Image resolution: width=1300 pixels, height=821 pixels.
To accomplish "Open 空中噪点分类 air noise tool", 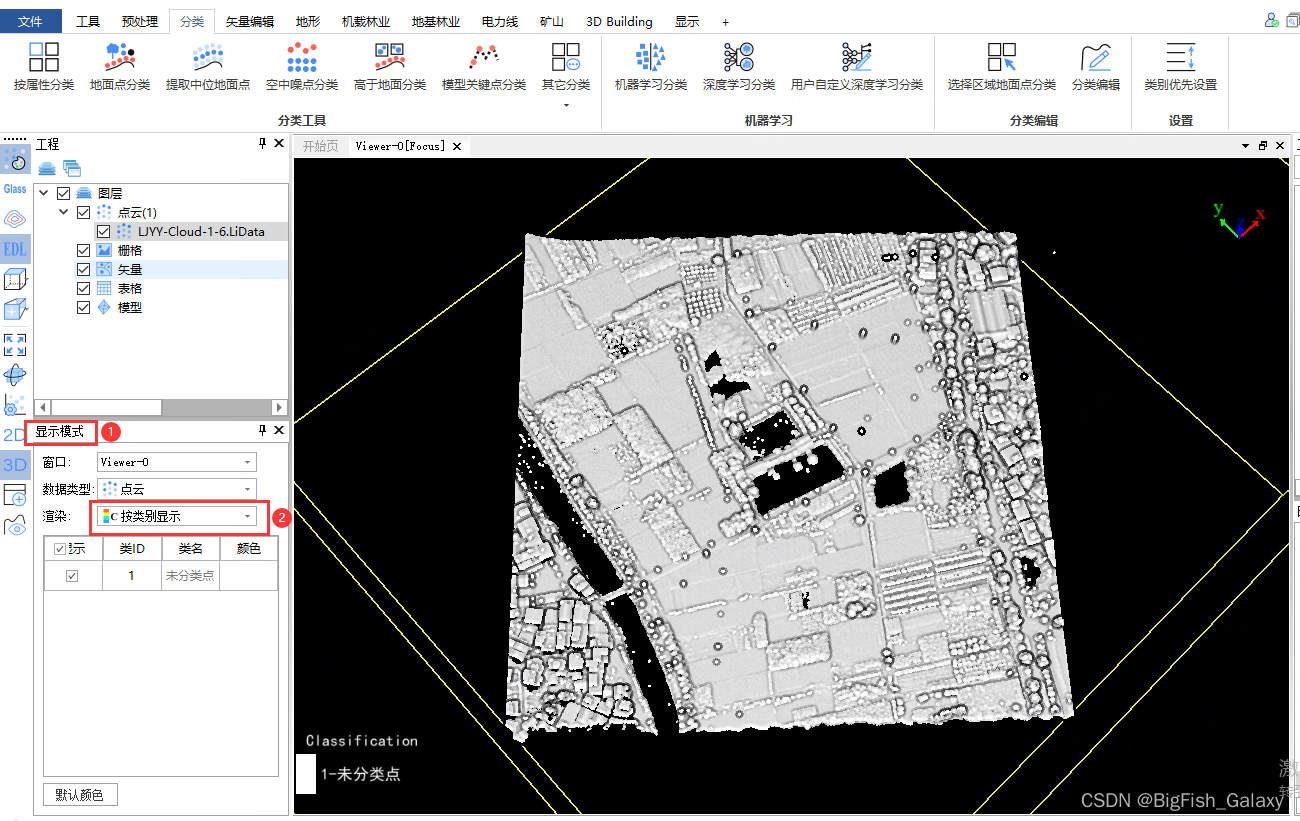I will tap(302, 66).
